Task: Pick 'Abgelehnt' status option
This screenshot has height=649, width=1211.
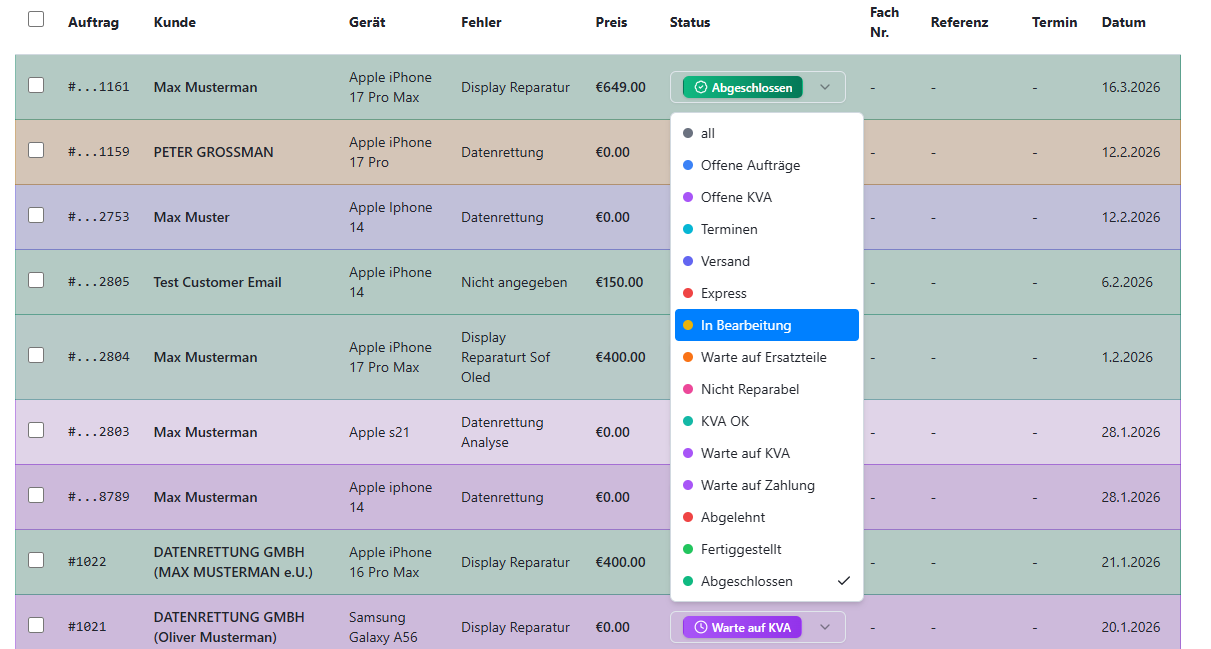Action: click(767, 517)
